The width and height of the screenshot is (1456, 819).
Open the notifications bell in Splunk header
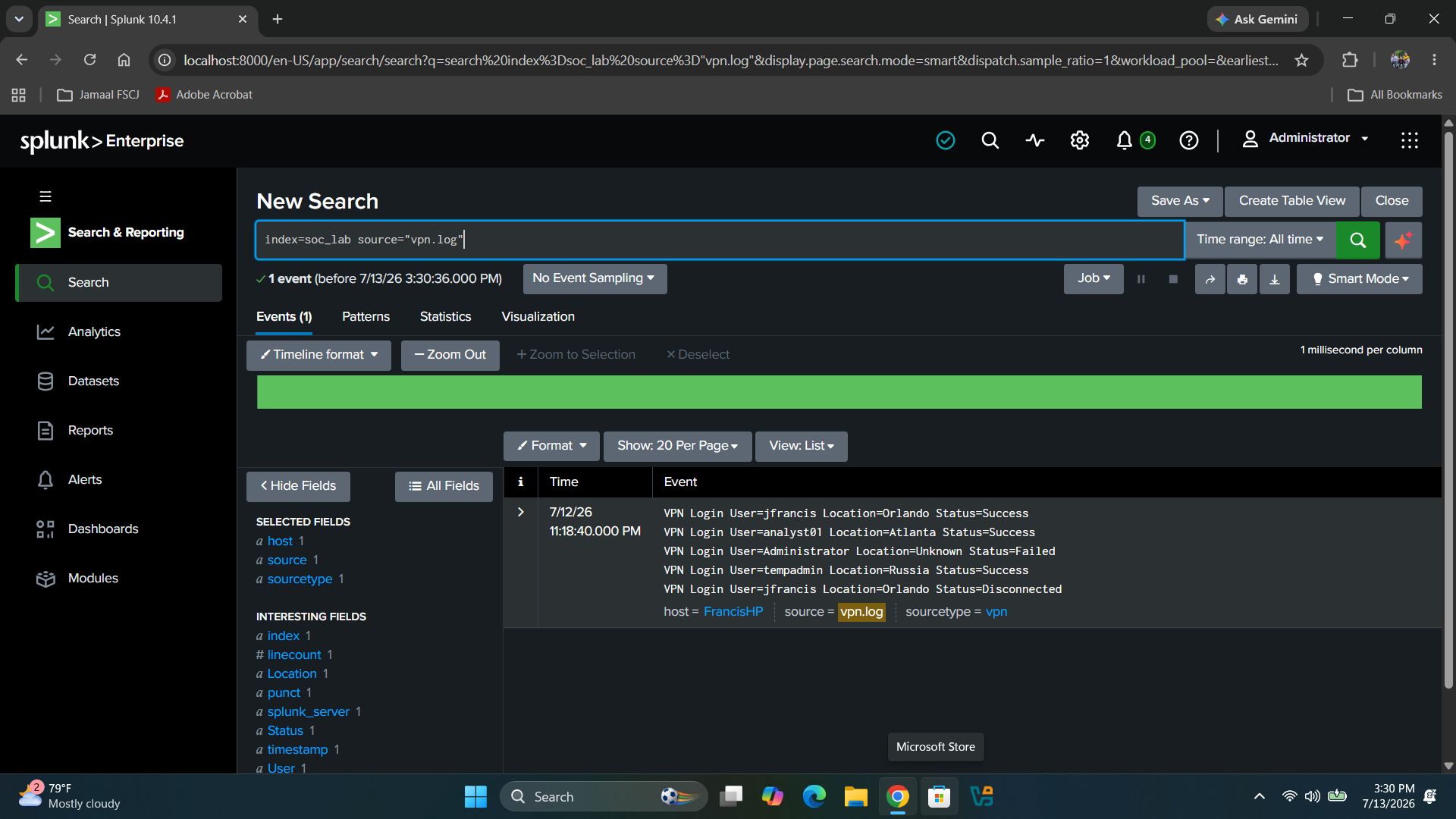pos(1124,140)
